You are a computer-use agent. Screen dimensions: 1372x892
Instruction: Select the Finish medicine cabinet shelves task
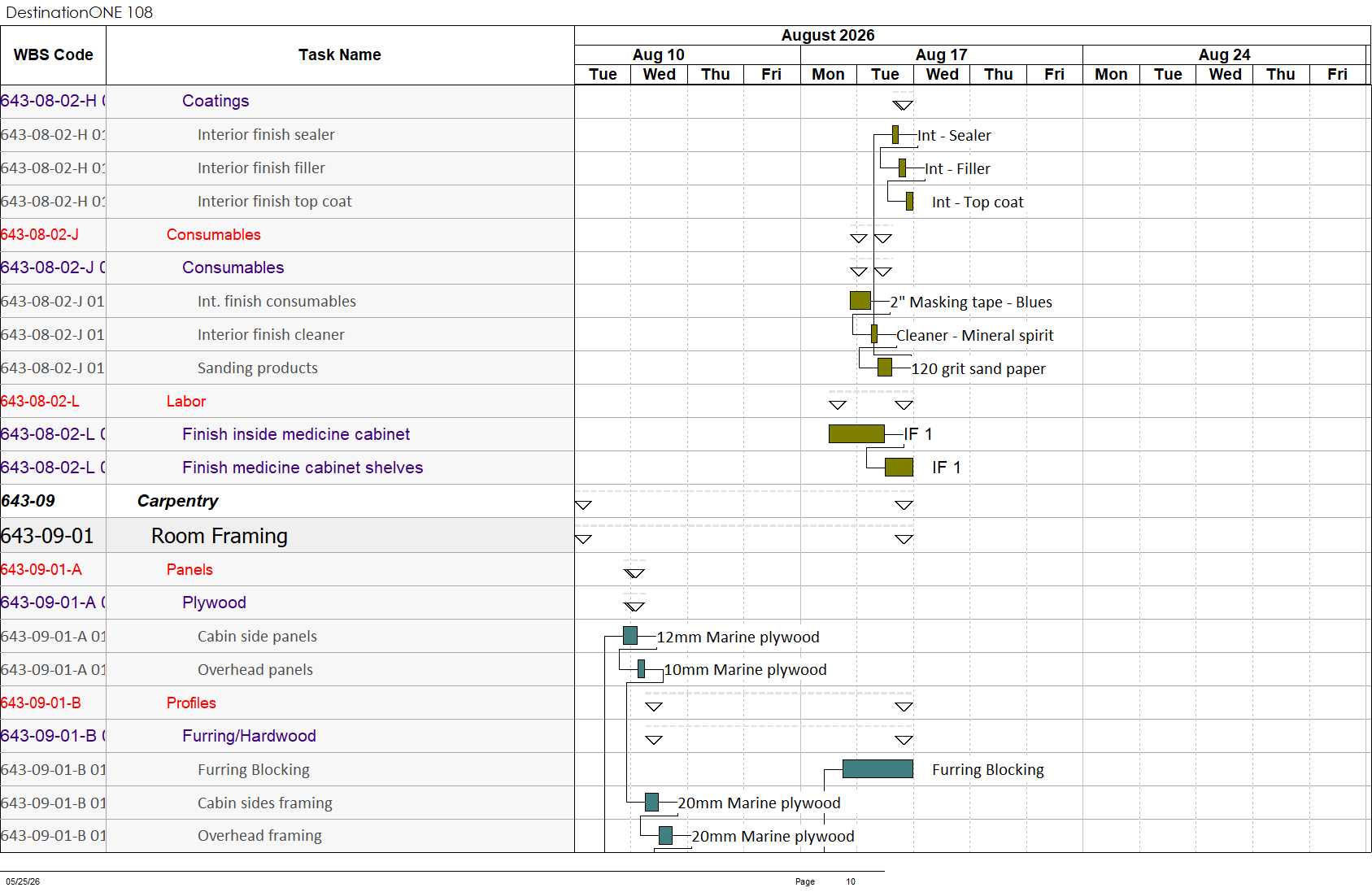tap(303, 468)
